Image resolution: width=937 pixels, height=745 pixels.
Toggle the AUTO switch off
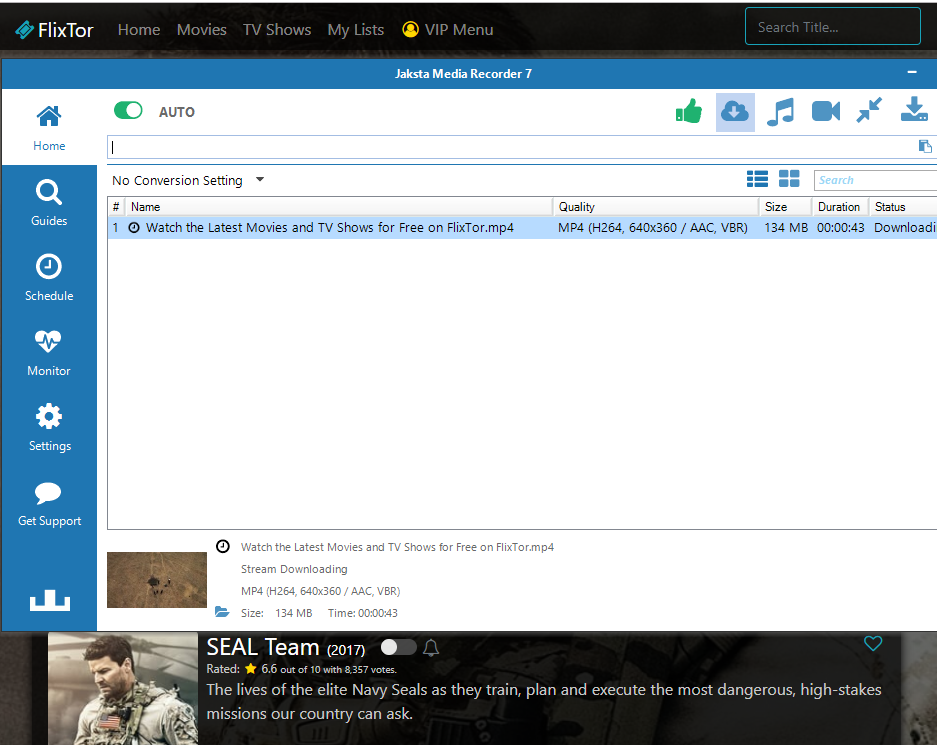[x=128, y=111]
